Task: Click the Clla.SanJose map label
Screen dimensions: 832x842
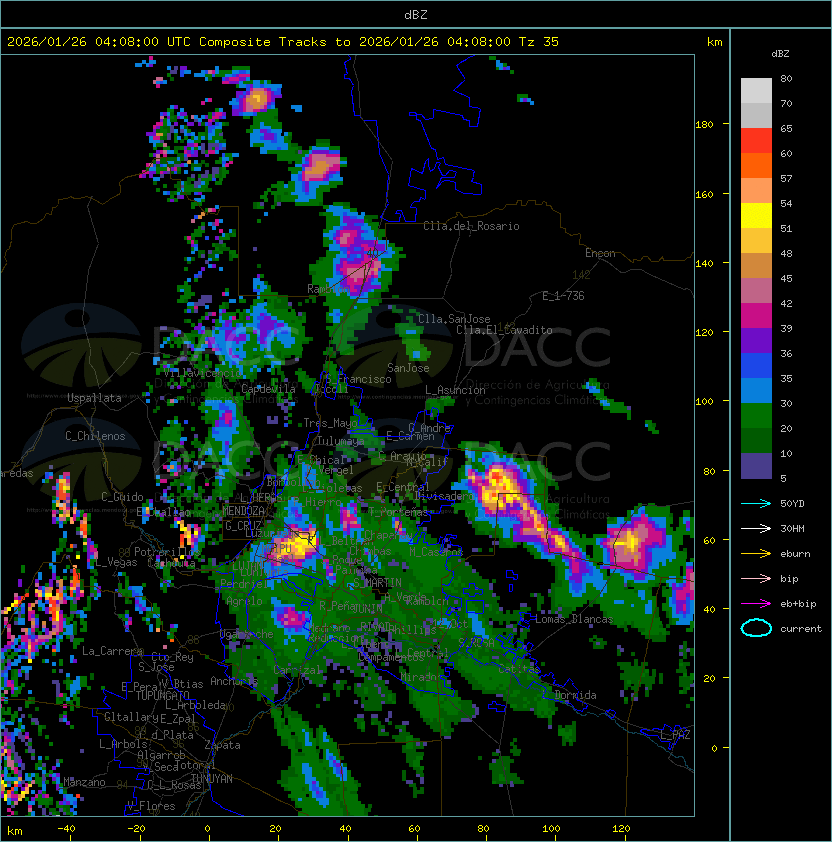Action: (454, 319)
